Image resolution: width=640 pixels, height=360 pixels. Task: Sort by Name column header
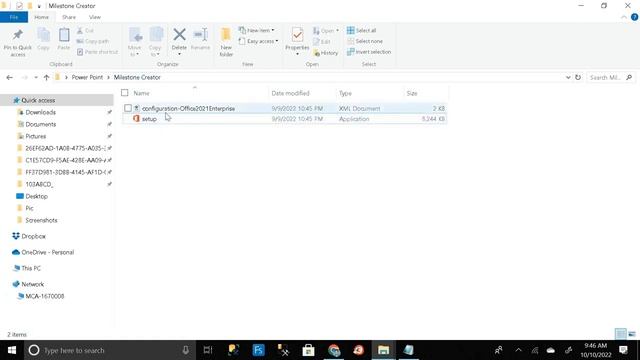pyautogui.click(x=142, y=93)
